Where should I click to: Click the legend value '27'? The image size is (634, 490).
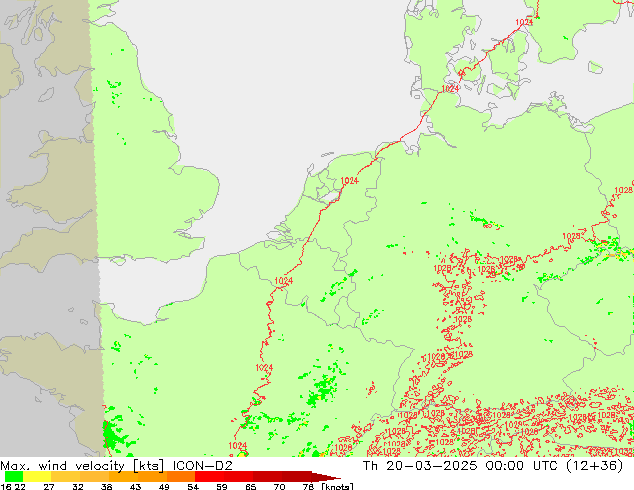click(49, 486)
